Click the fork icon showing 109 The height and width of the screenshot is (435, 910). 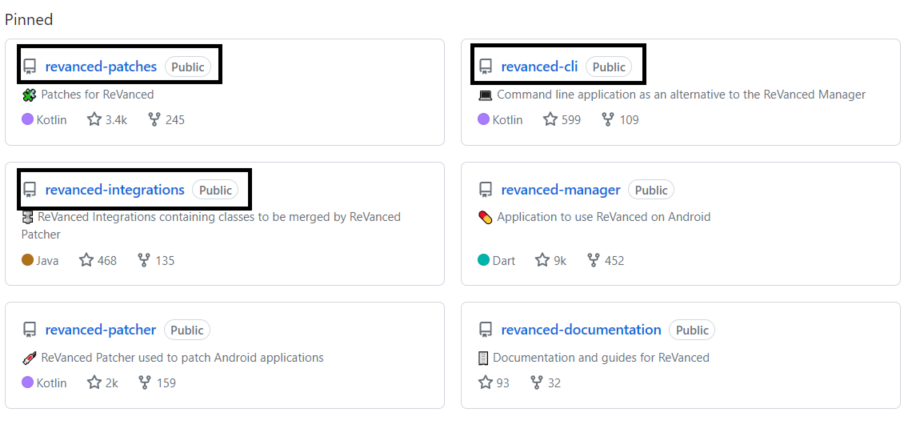[x=608, y=119]
